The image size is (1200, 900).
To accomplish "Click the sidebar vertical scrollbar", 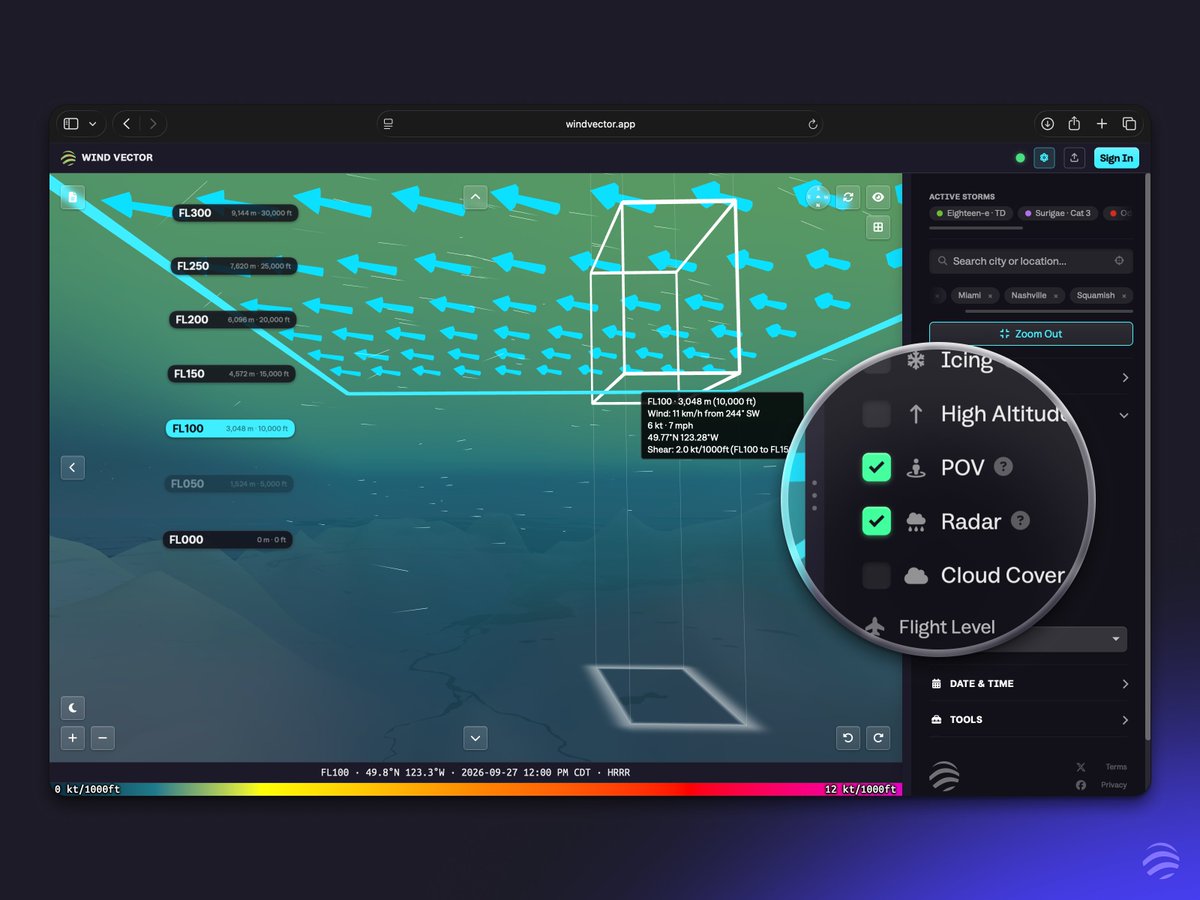I will [1146, 455].
